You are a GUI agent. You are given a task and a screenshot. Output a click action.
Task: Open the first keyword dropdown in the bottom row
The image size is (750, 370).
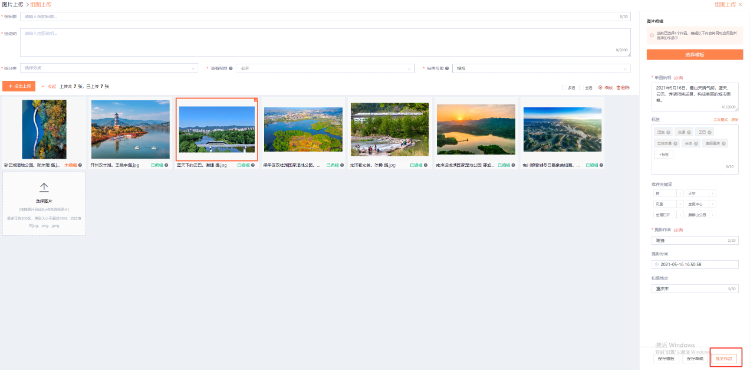pyautogui.click(x=669, y=215)
